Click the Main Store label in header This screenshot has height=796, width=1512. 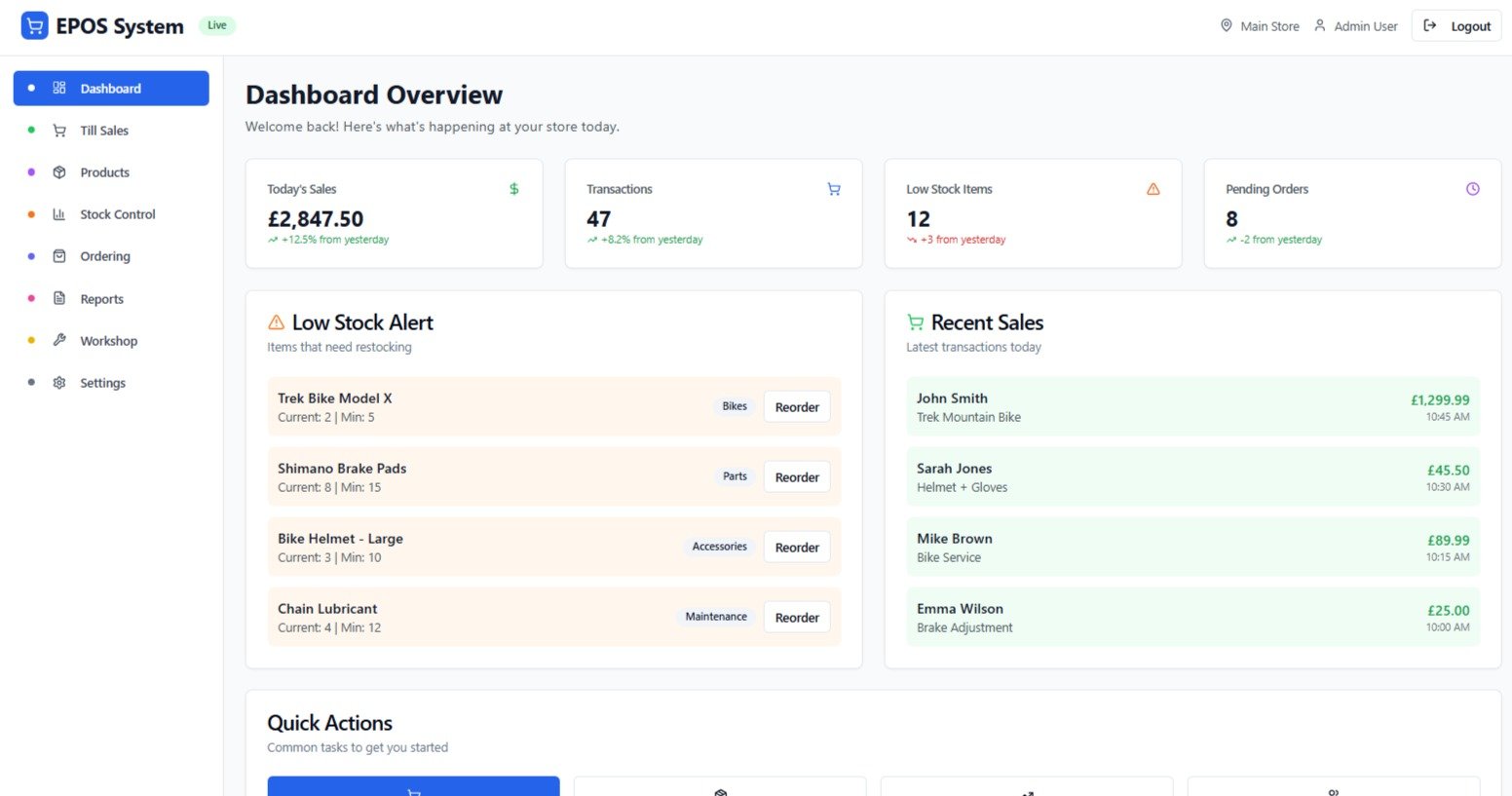coord(1269,26)
